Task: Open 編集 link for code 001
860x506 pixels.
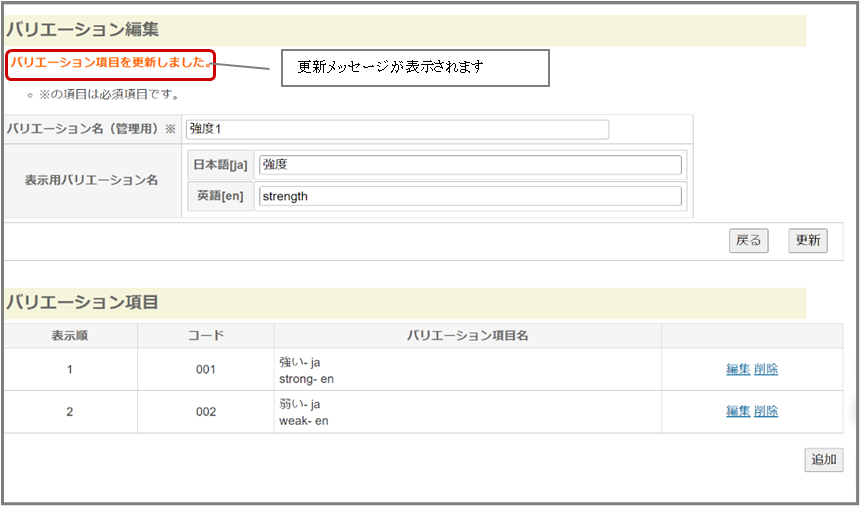Action: (x=738, y=369)
